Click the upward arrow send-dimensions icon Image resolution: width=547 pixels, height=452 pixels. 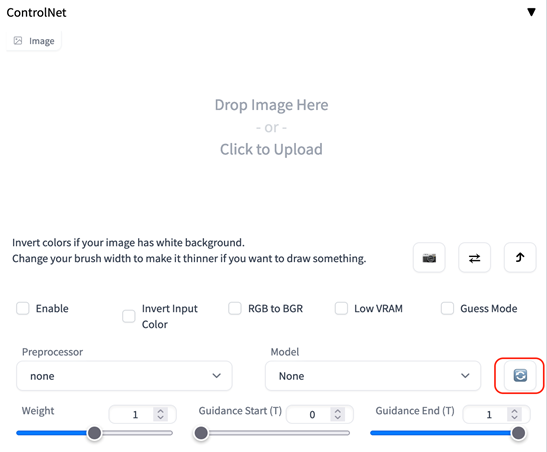[520, 258]
